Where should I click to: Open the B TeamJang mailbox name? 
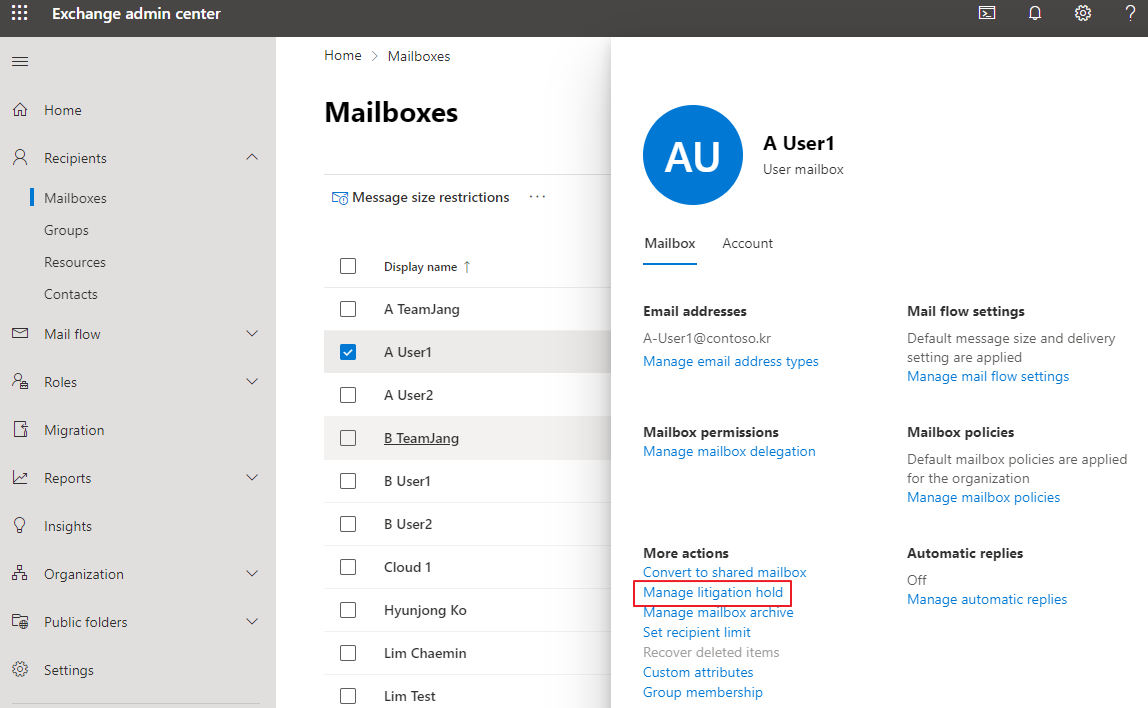tap(422, 439)
